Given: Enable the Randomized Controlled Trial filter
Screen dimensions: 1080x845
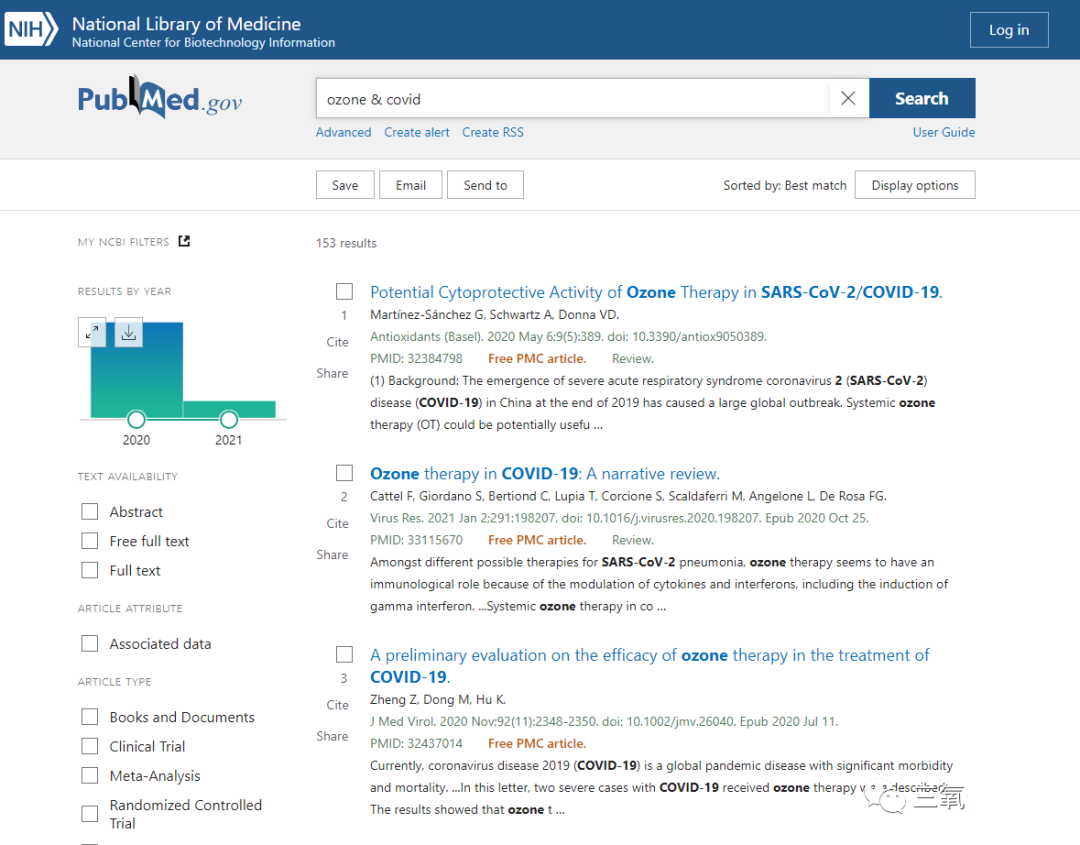Looking at the screenshot, I should [x=90, y=814].
